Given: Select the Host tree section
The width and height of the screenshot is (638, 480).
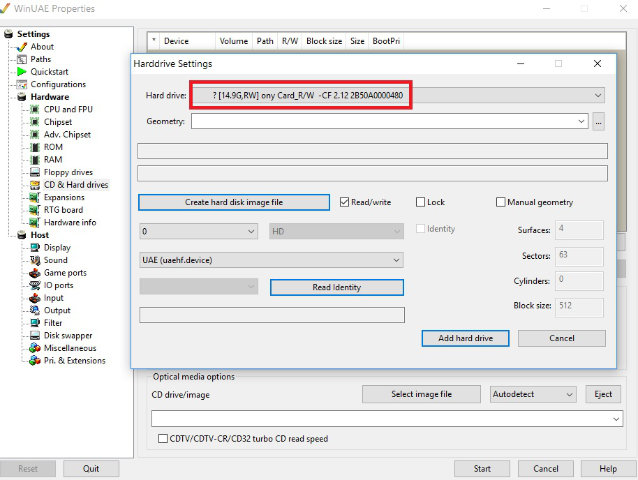Looking at the screenshot, I should (x=39, y=235).
